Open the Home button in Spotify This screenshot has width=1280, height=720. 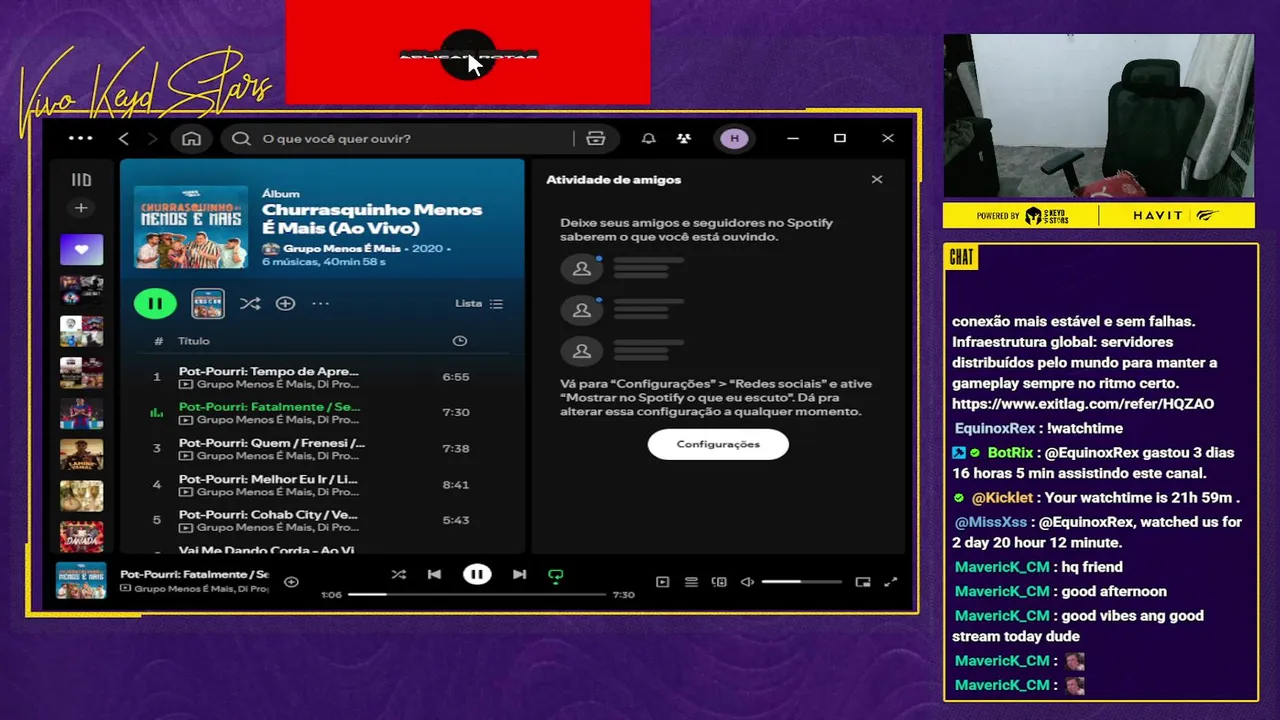click(x=191, y=138)
